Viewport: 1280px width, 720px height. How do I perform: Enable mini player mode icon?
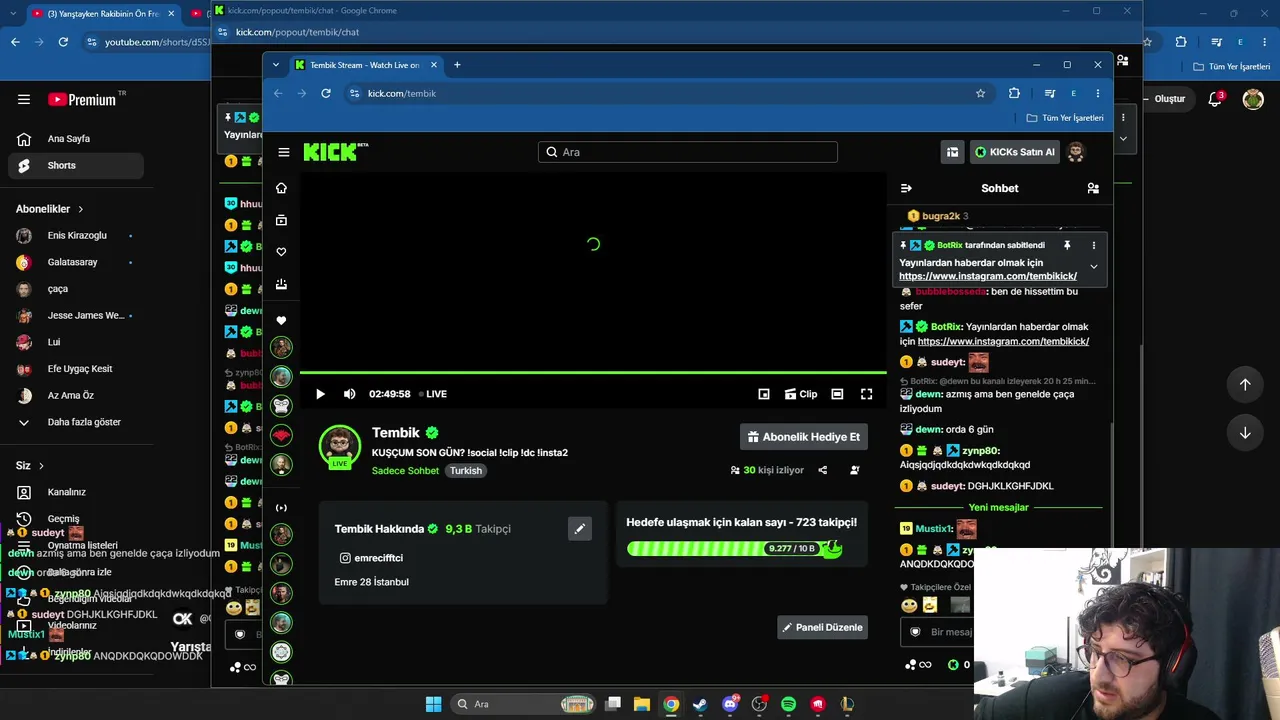click(x=764, y=394)
